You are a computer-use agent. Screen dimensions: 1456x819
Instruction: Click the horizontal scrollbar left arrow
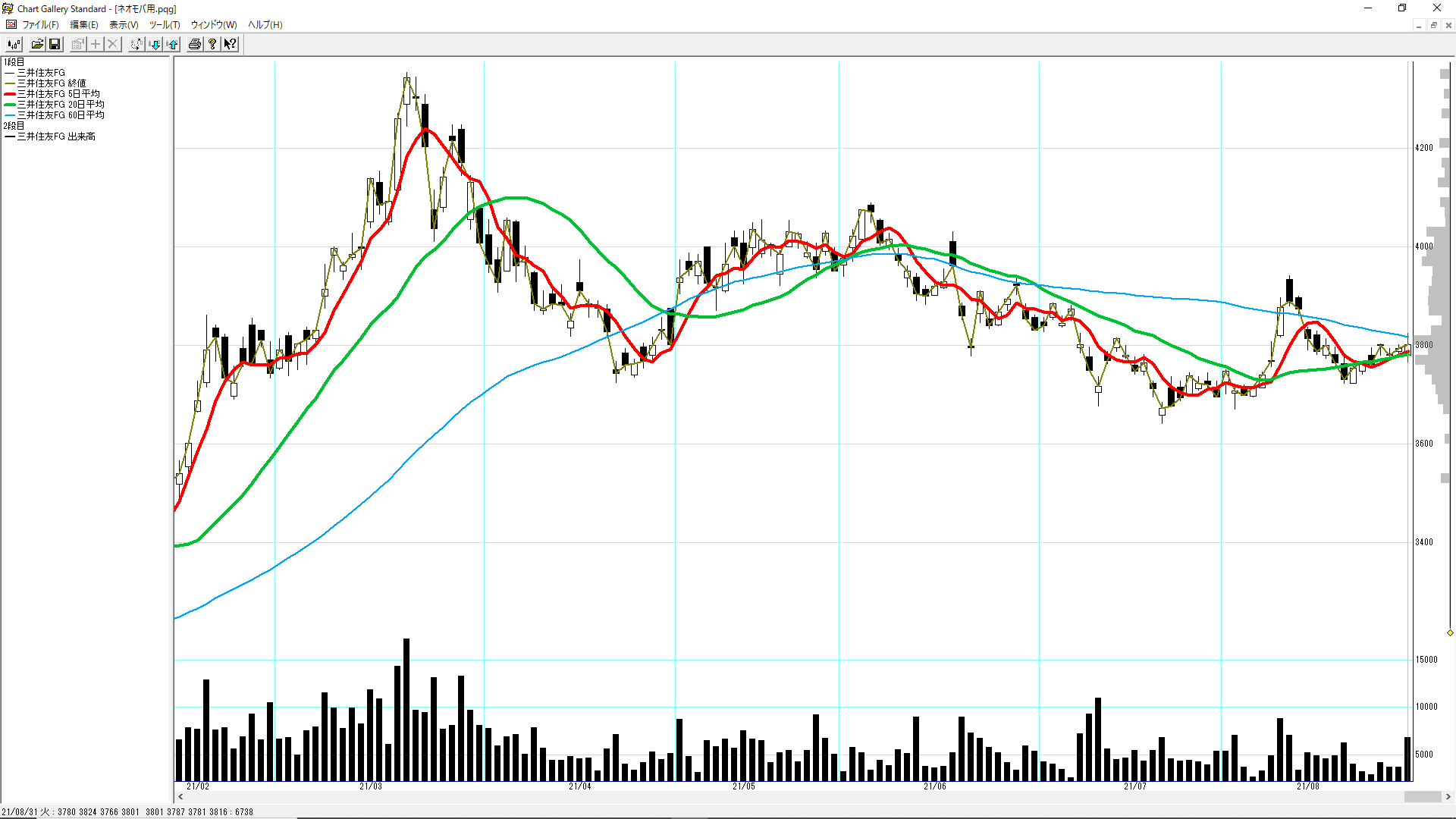pos(180,796)
